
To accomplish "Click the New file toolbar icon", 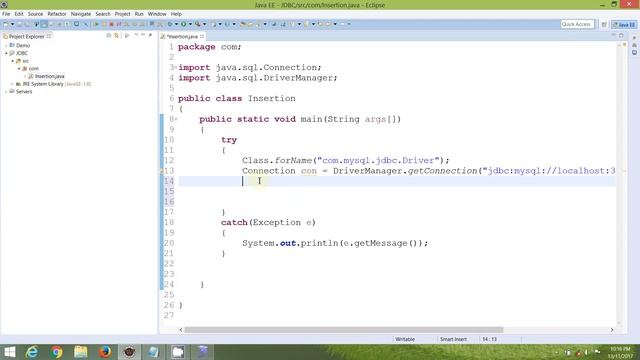I will (x=6, y=24).
